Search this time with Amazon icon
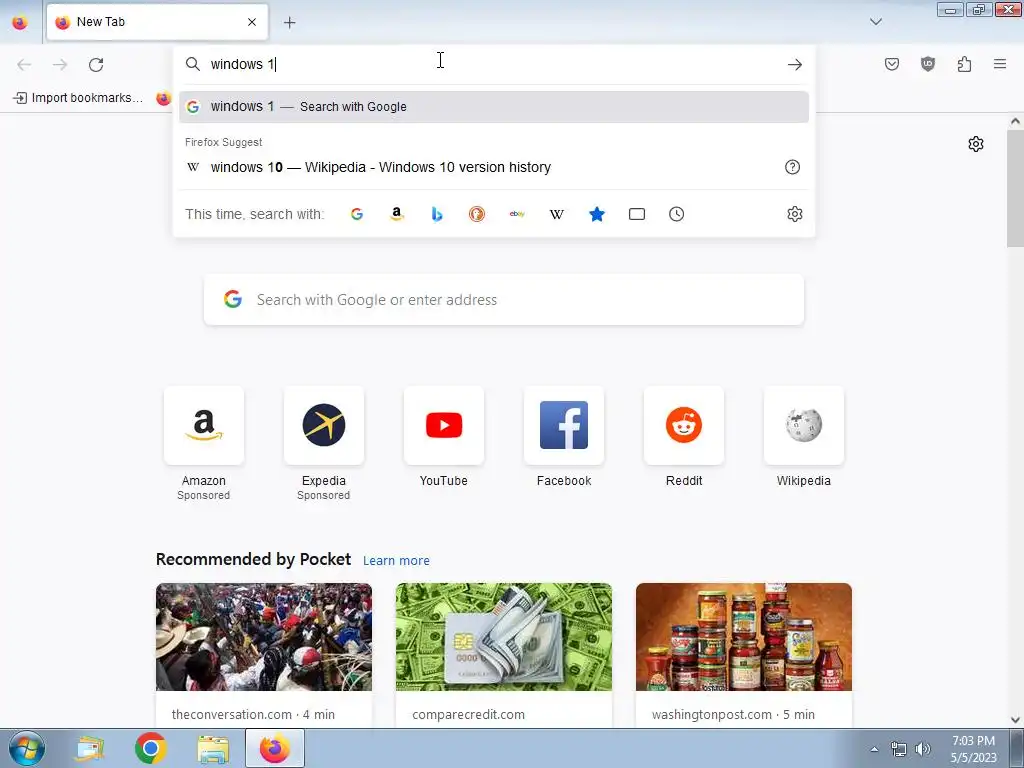The height and width of the screenshot is (768, 1024). point(396,214)
